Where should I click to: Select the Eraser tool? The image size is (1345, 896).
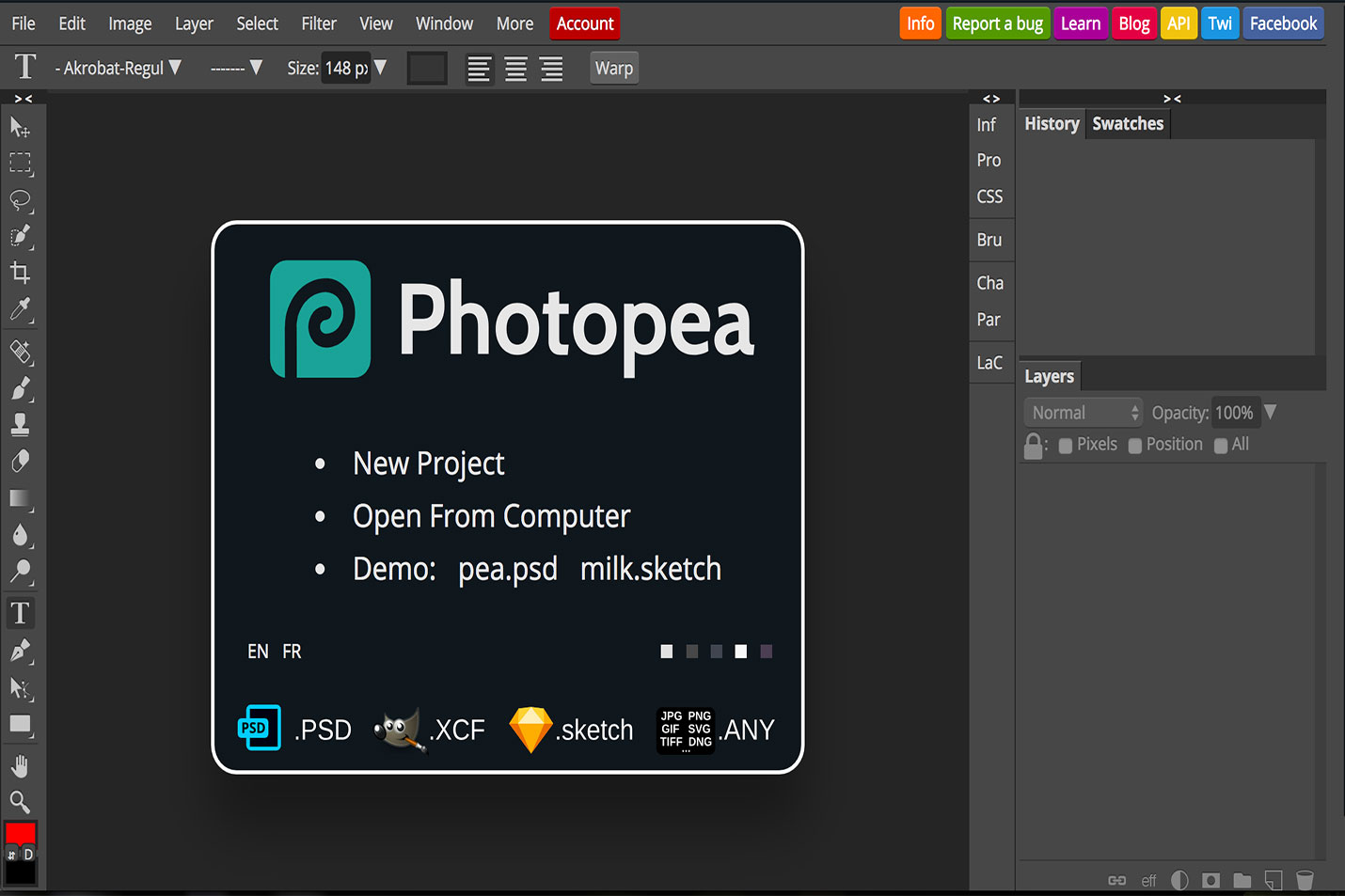point(20,462)
